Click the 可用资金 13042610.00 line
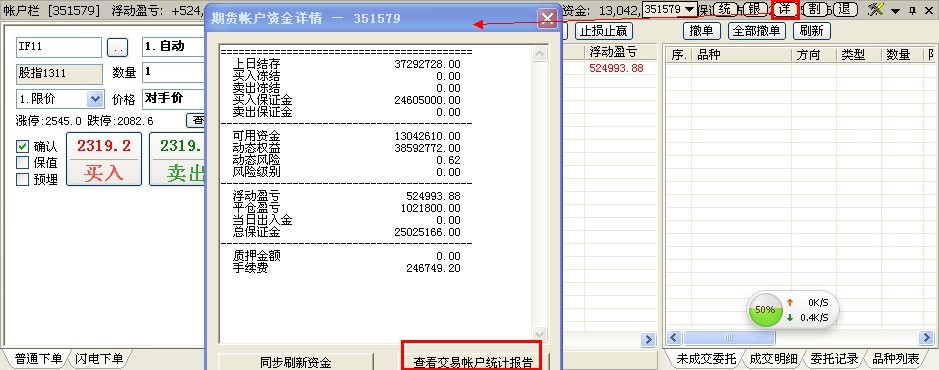The height and width of the screenshot is (370, 939). [346, 136]
